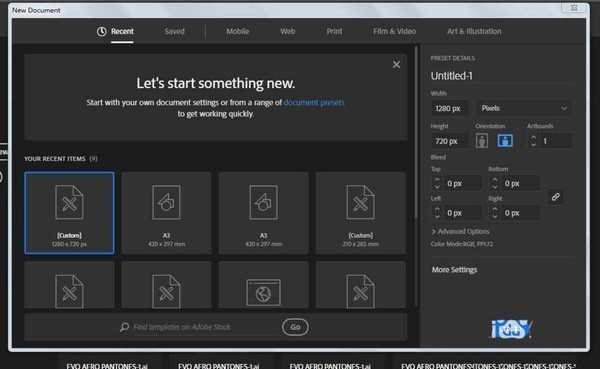Screen dimensions: 600x369
Task: Click the Artboards stepper arrows
Action: pos(533,141)
